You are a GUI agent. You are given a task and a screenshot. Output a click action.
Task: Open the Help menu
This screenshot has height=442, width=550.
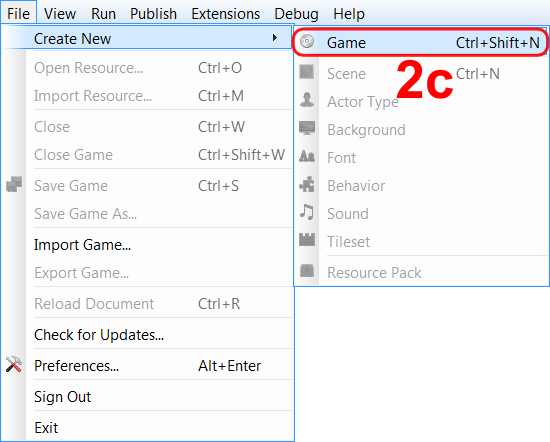pyautogui.click(x=349, y=14)
